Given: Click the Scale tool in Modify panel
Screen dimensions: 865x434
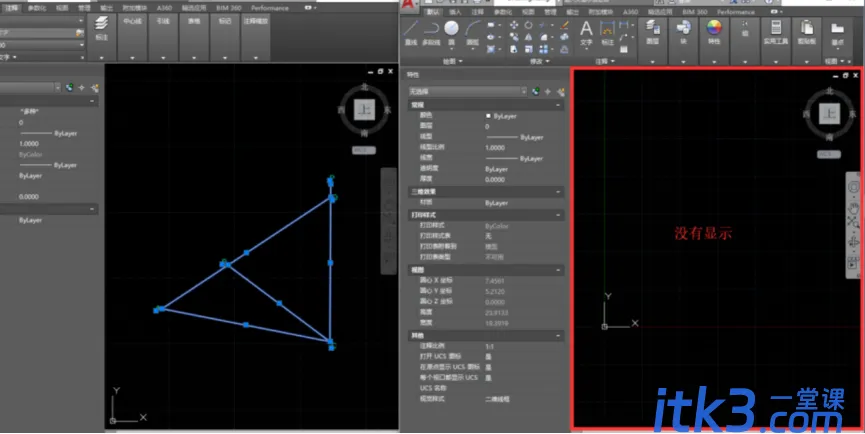Looking at the screenshot, I should pos(528,49).
